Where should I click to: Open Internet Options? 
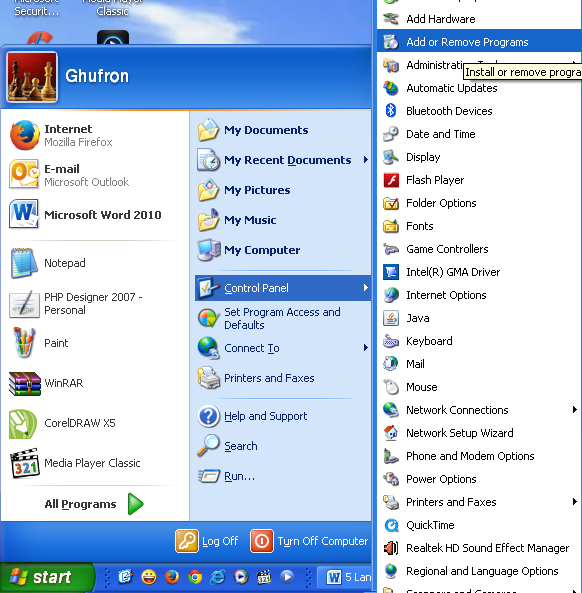tap(479, 295)
